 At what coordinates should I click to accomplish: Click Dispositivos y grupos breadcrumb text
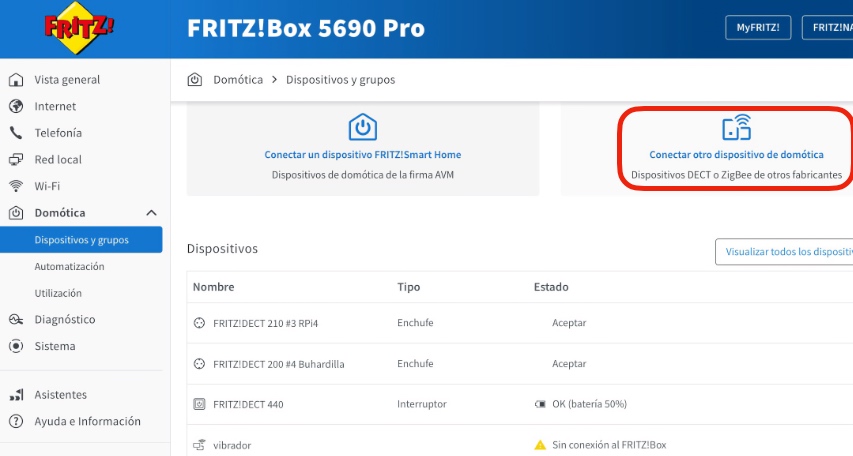tap(341, 80)
